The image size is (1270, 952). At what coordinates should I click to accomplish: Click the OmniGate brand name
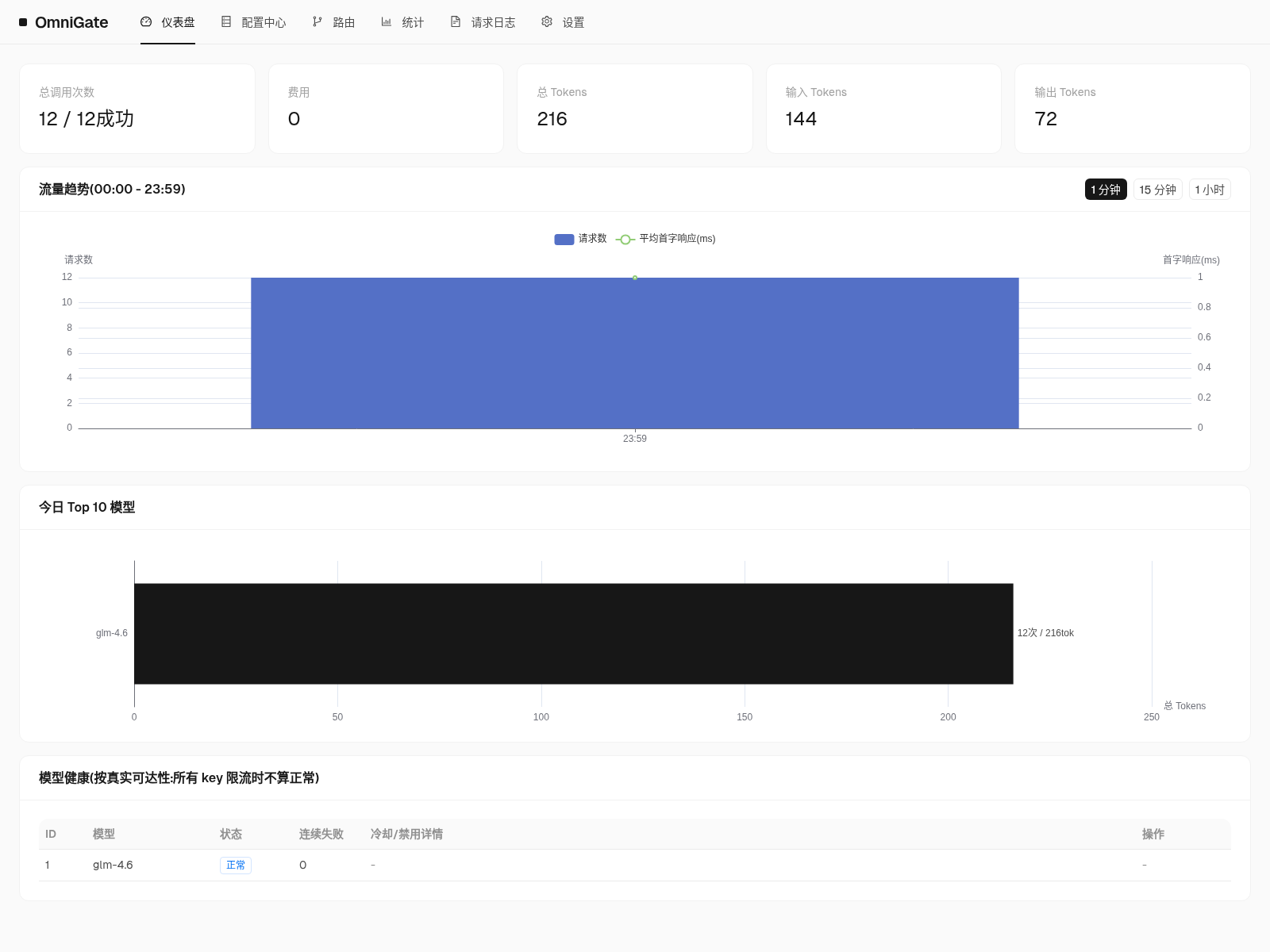(71, 22)
